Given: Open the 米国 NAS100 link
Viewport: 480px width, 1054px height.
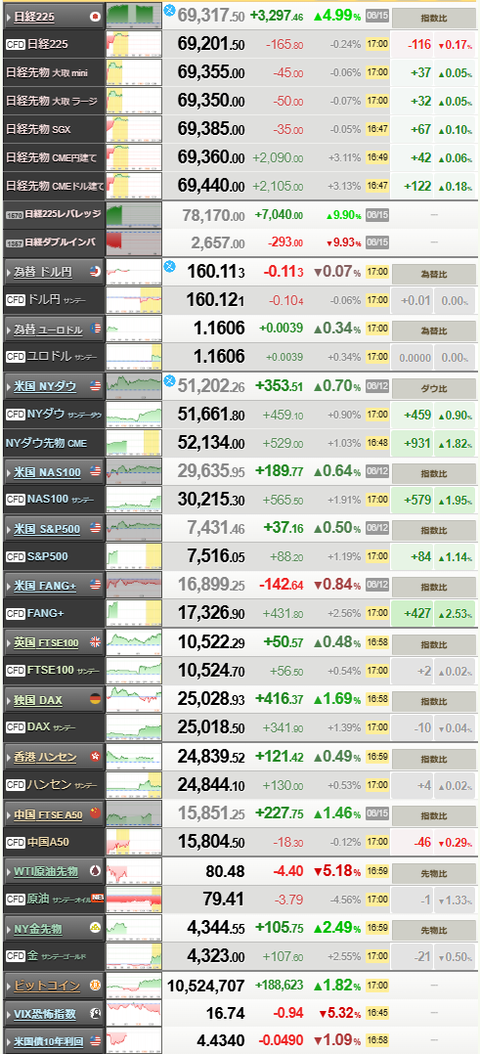Looking at the screenshot, I should click(47, 473).
